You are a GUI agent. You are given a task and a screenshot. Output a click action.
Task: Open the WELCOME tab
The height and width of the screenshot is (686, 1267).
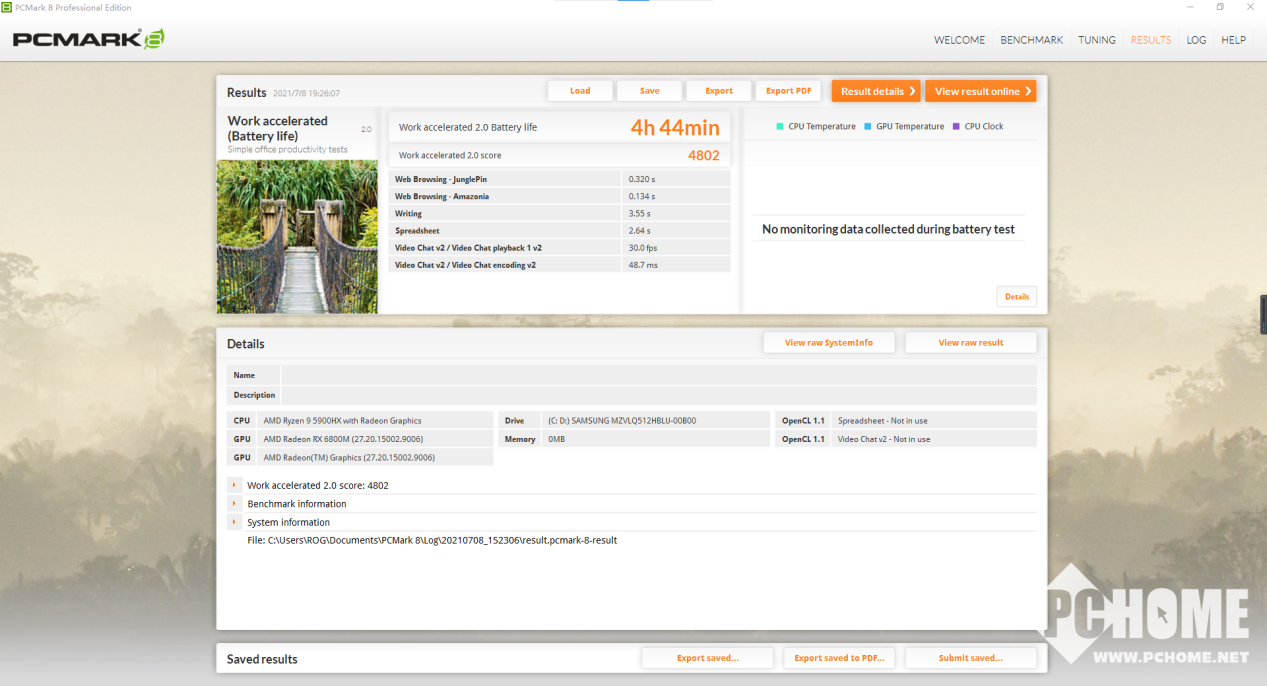[959, 40]
